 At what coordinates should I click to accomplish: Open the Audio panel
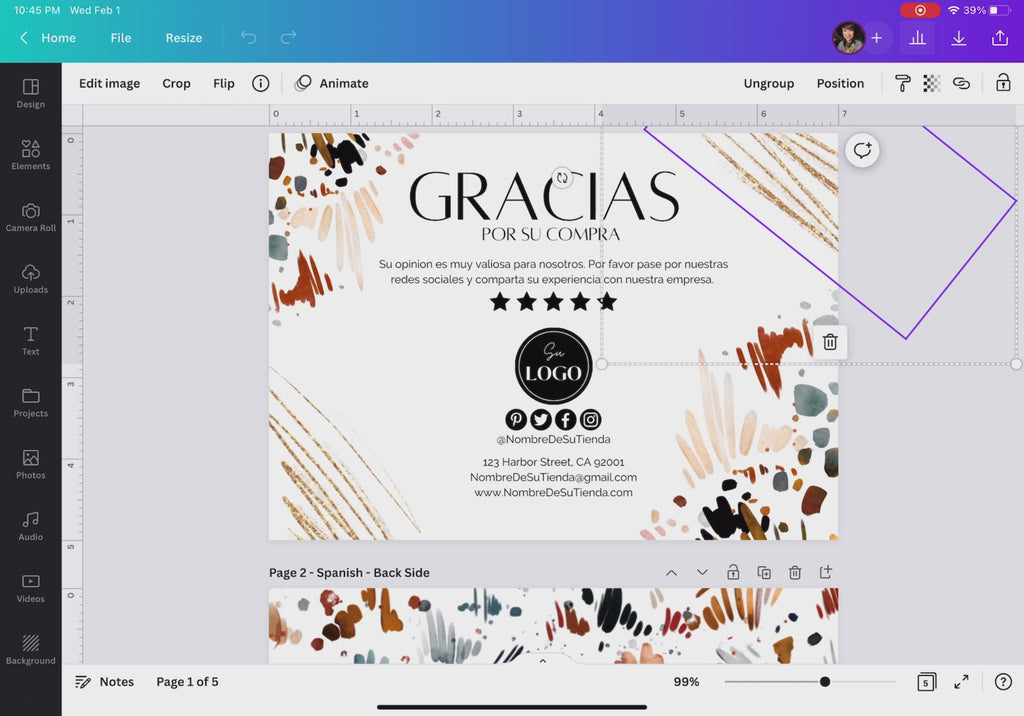31,527
